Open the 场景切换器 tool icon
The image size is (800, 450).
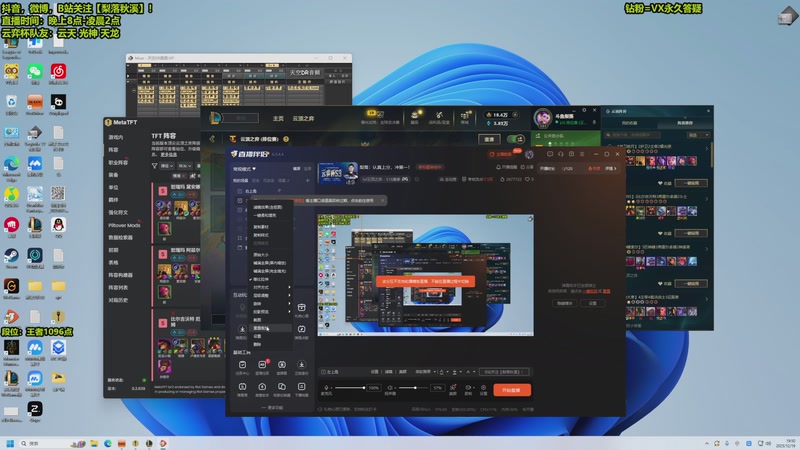[x=282, y=389]
